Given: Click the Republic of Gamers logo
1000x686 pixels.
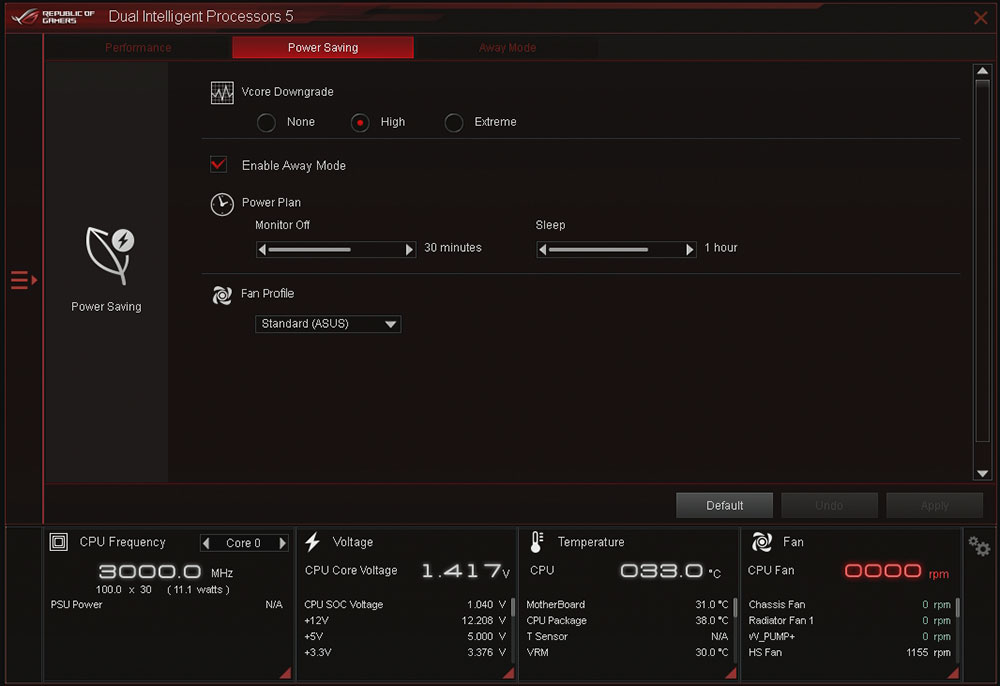Looking at the screenshot, I should tap(53, 17).
